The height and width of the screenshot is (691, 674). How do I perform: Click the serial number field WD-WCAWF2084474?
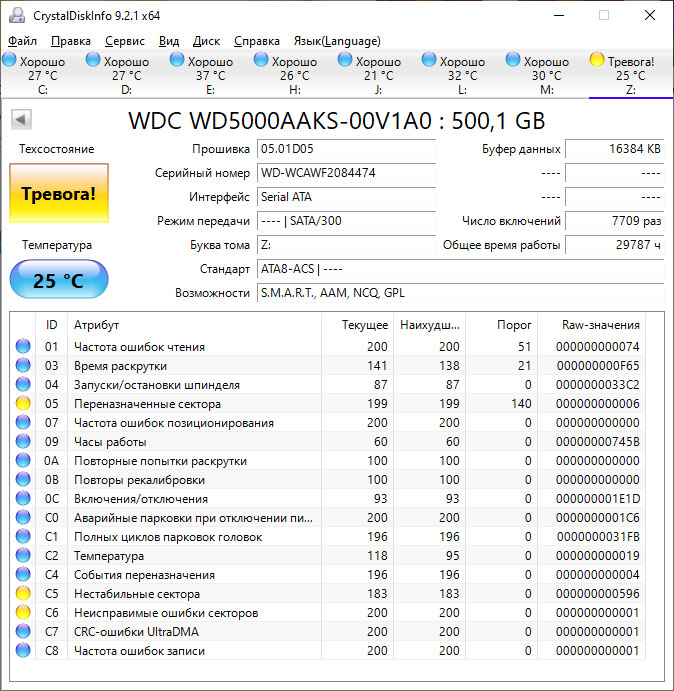346,173
